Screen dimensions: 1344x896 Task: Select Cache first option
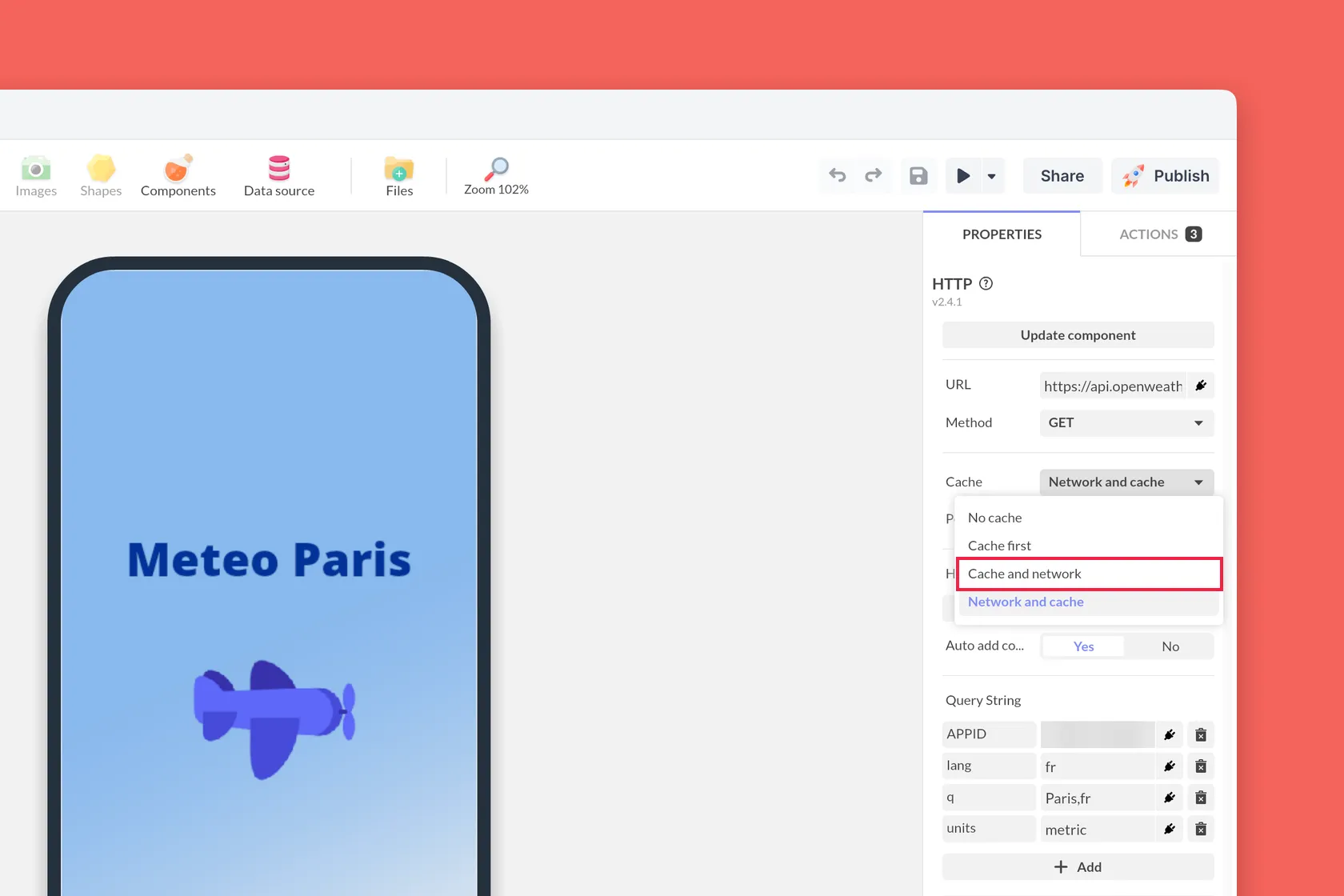1088,546
